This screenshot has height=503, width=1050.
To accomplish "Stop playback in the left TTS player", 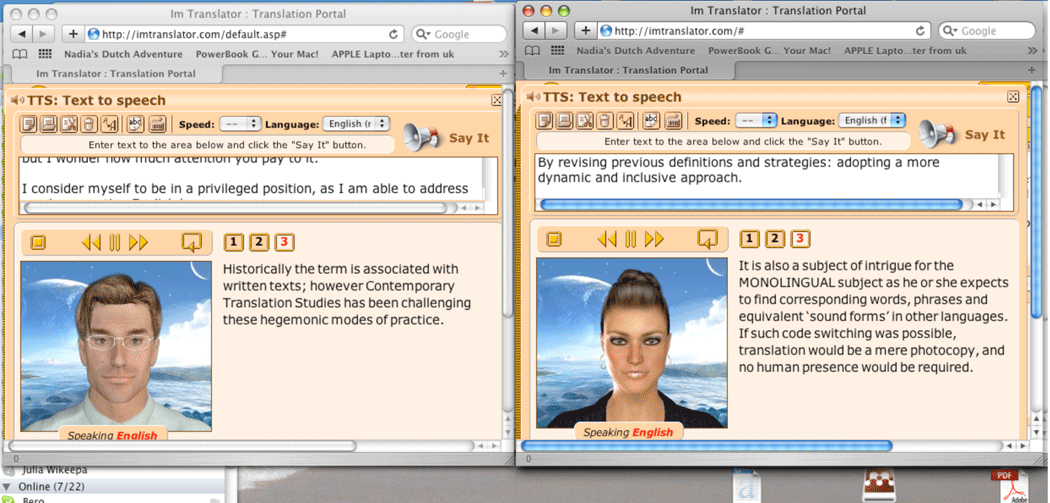I will coord(38,242).
